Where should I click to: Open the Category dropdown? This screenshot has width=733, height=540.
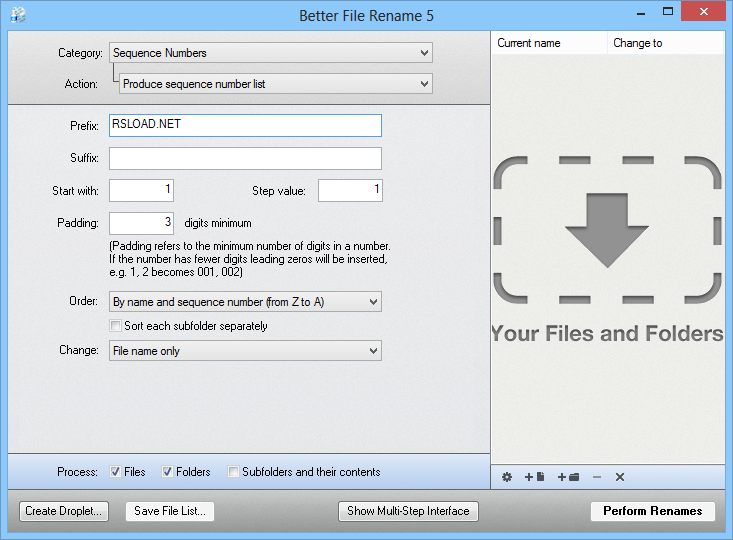pyautogui.click(x=271, y=53)
